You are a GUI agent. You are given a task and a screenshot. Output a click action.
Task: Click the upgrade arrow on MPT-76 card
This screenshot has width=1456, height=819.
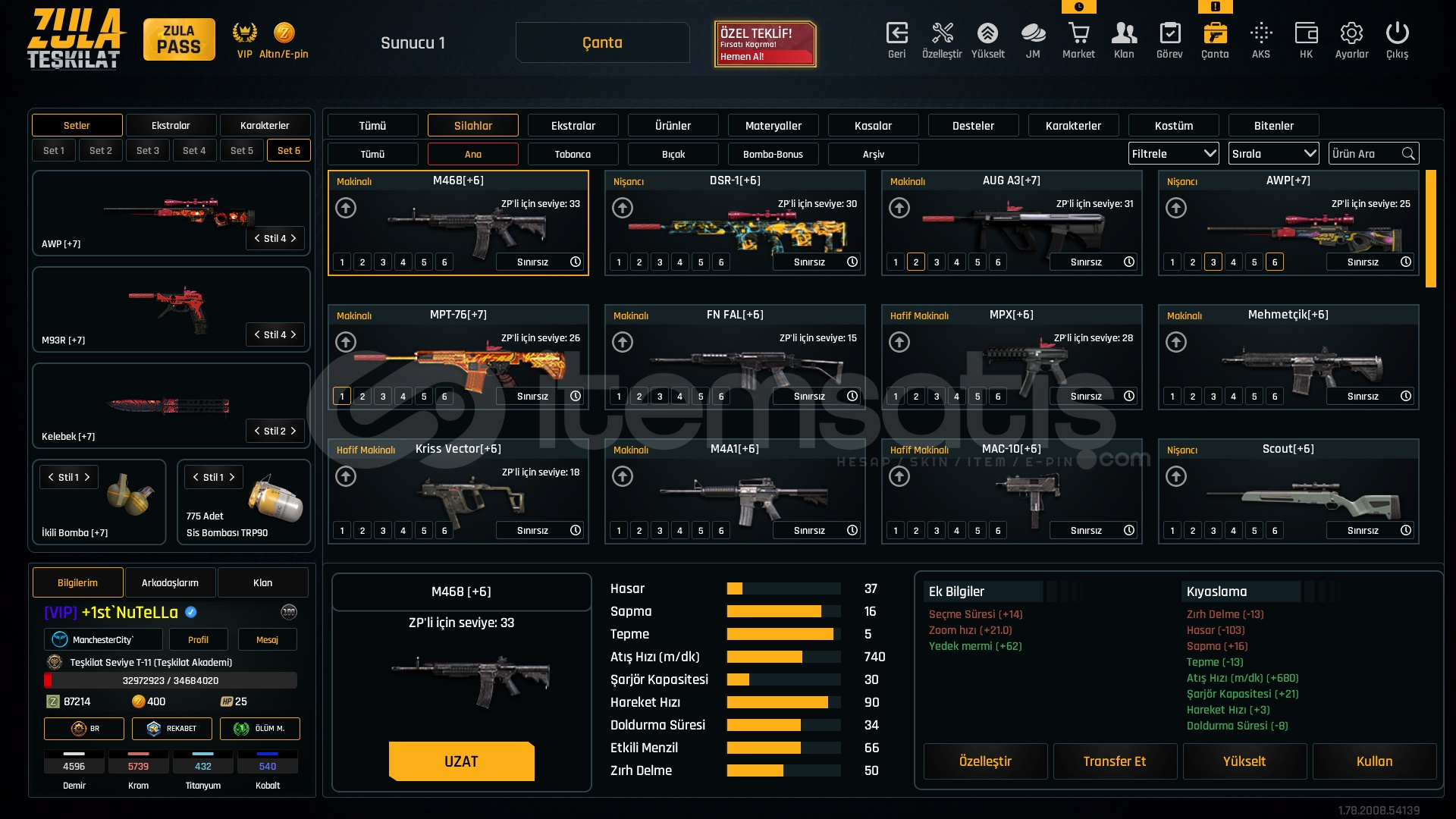tap(346, 342)
